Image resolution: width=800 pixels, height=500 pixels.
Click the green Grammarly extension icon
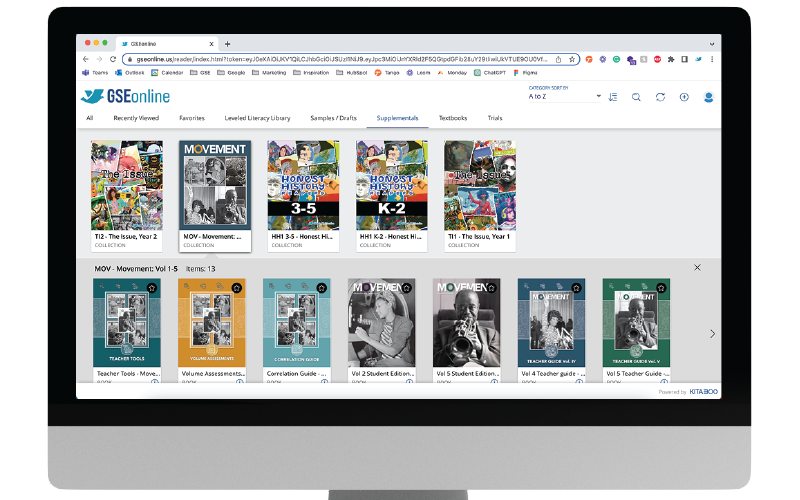click(x=616, y=59)
